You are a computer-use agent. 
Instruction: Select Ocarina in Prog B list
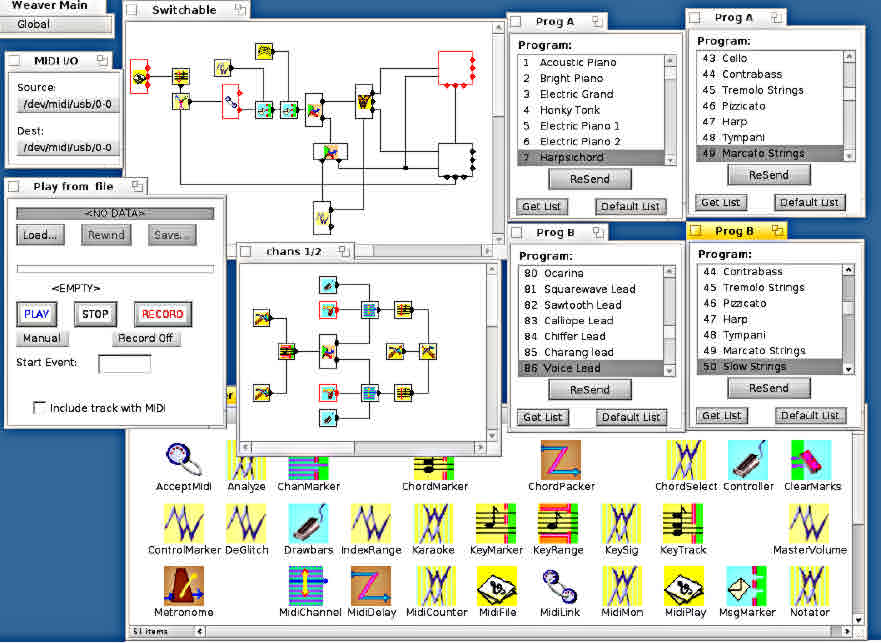tap(591, 273)
